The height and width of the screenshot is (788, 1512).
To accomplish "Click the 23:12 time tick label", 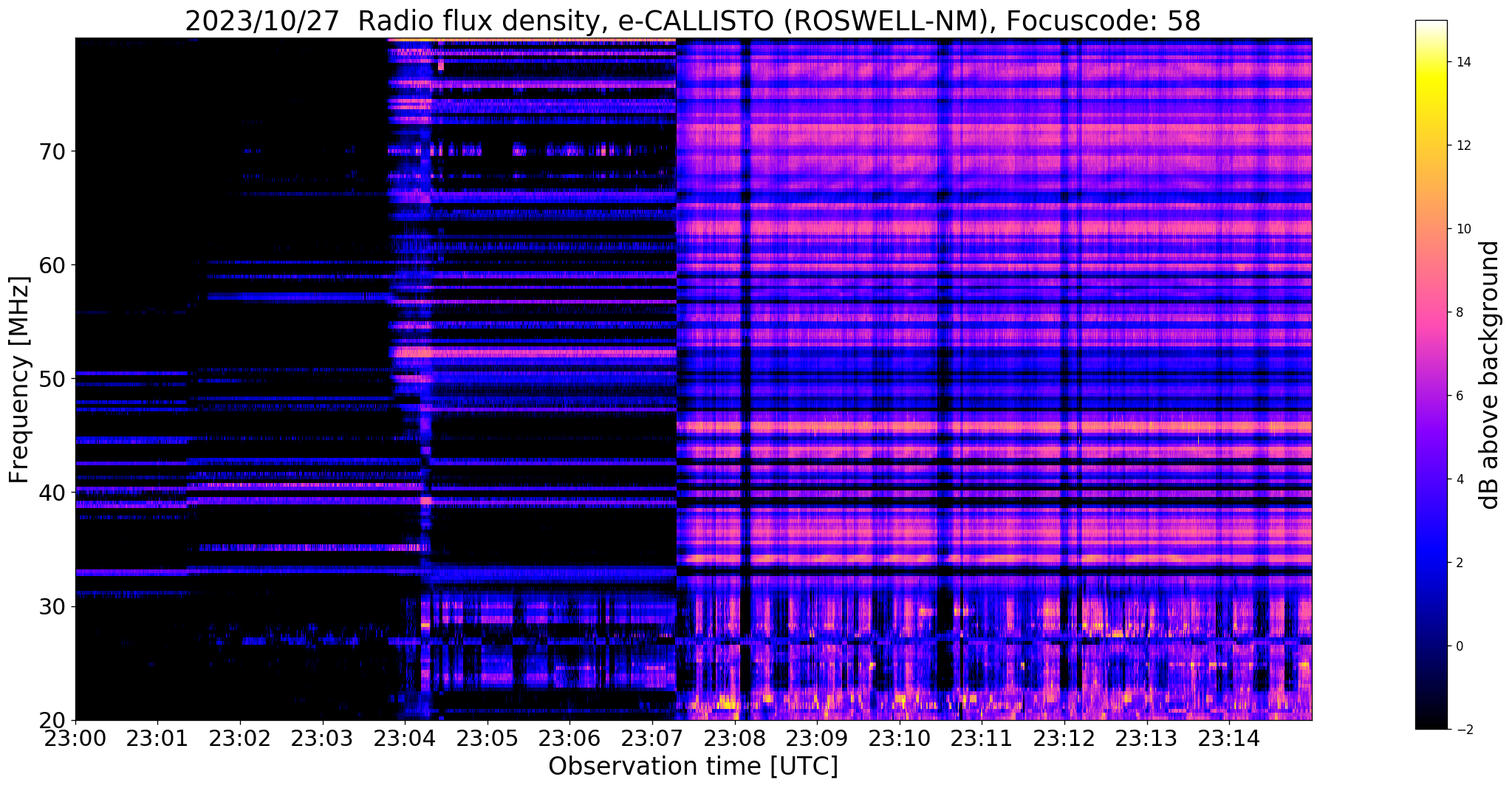I will [x=1064, y=738].
